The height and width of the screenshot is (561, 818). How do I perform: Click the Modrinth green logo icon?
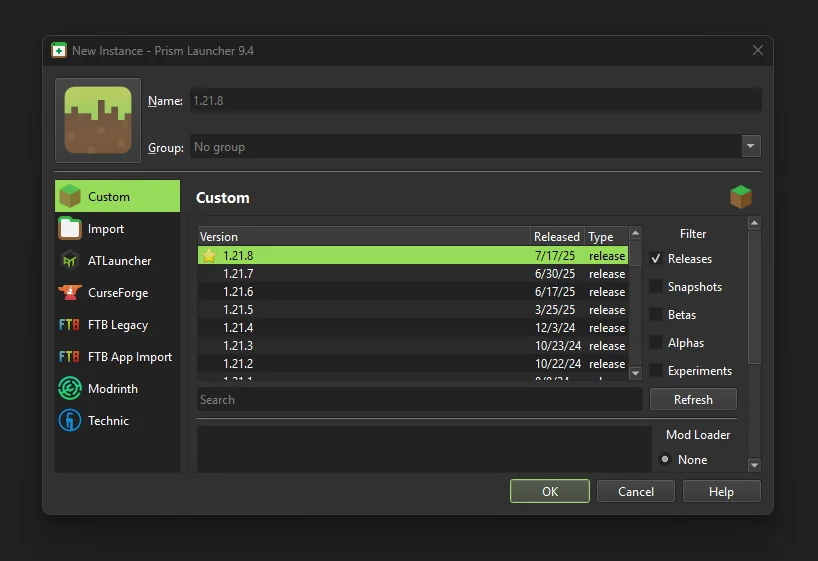[70, 388]
